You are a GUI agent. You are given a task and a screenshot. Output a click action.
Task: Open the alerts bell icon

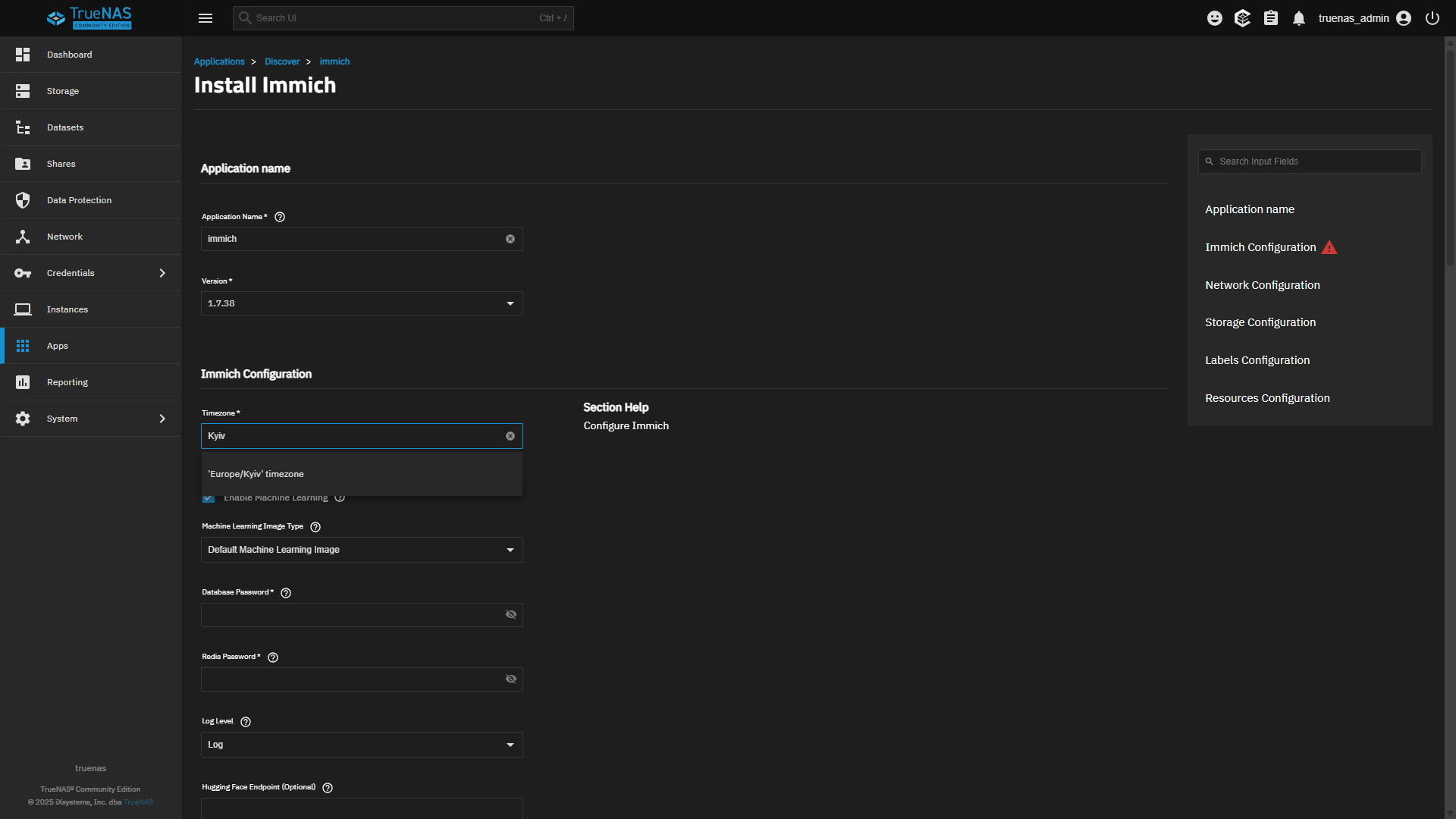tap(1299, 18)
